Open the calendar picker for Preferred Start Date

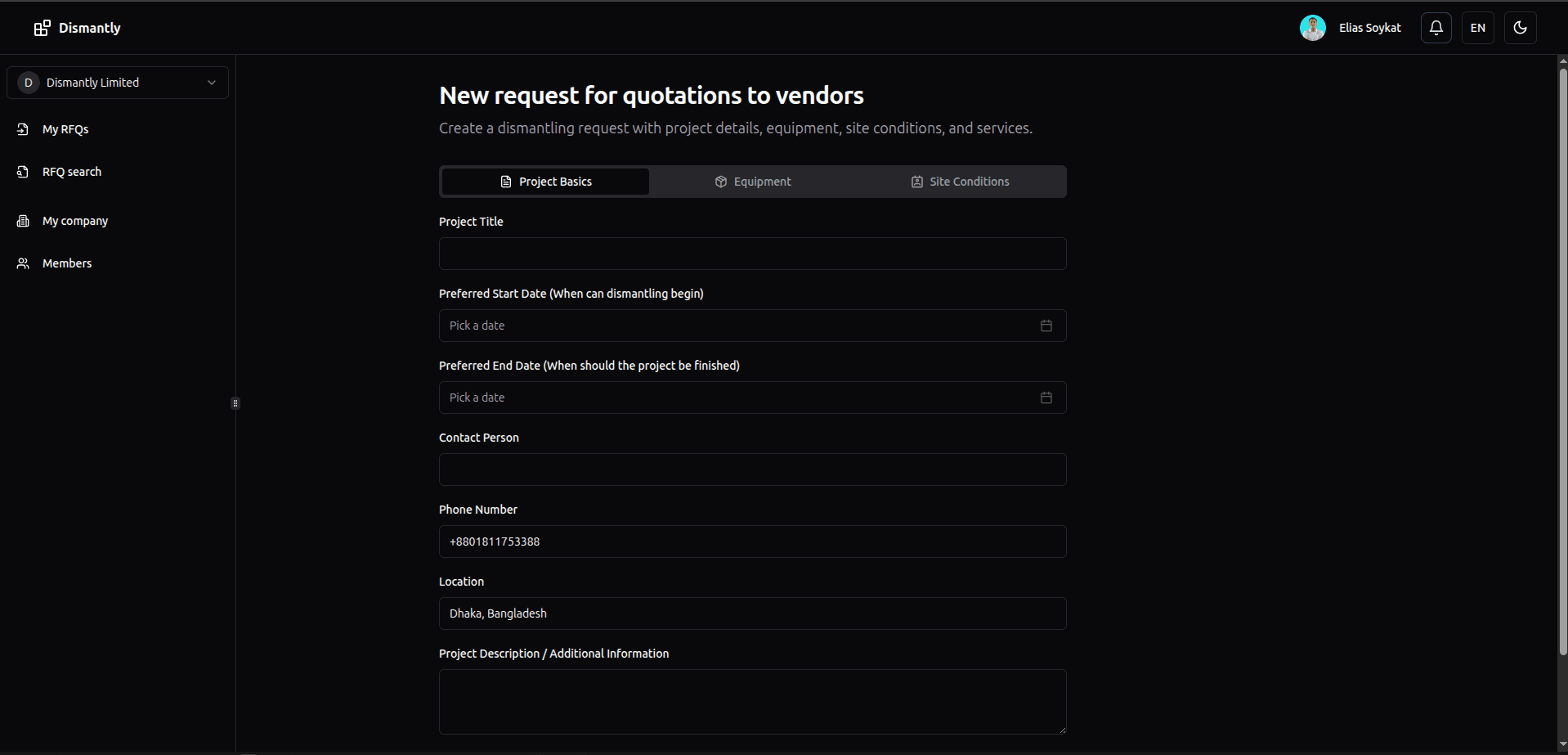click(x=1046, y=325)
